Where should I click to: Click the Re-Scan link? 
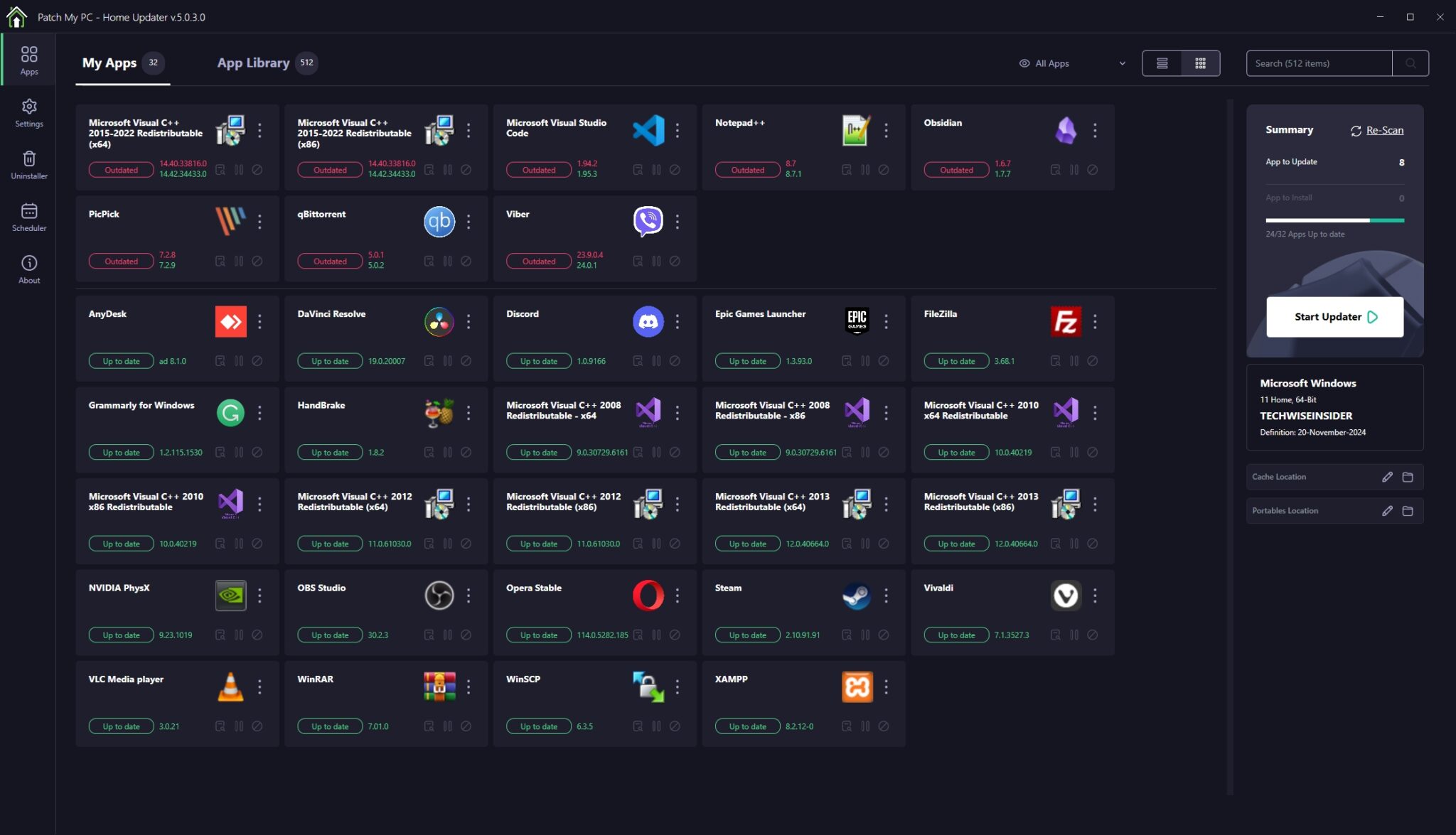(x=1383, y=130)
